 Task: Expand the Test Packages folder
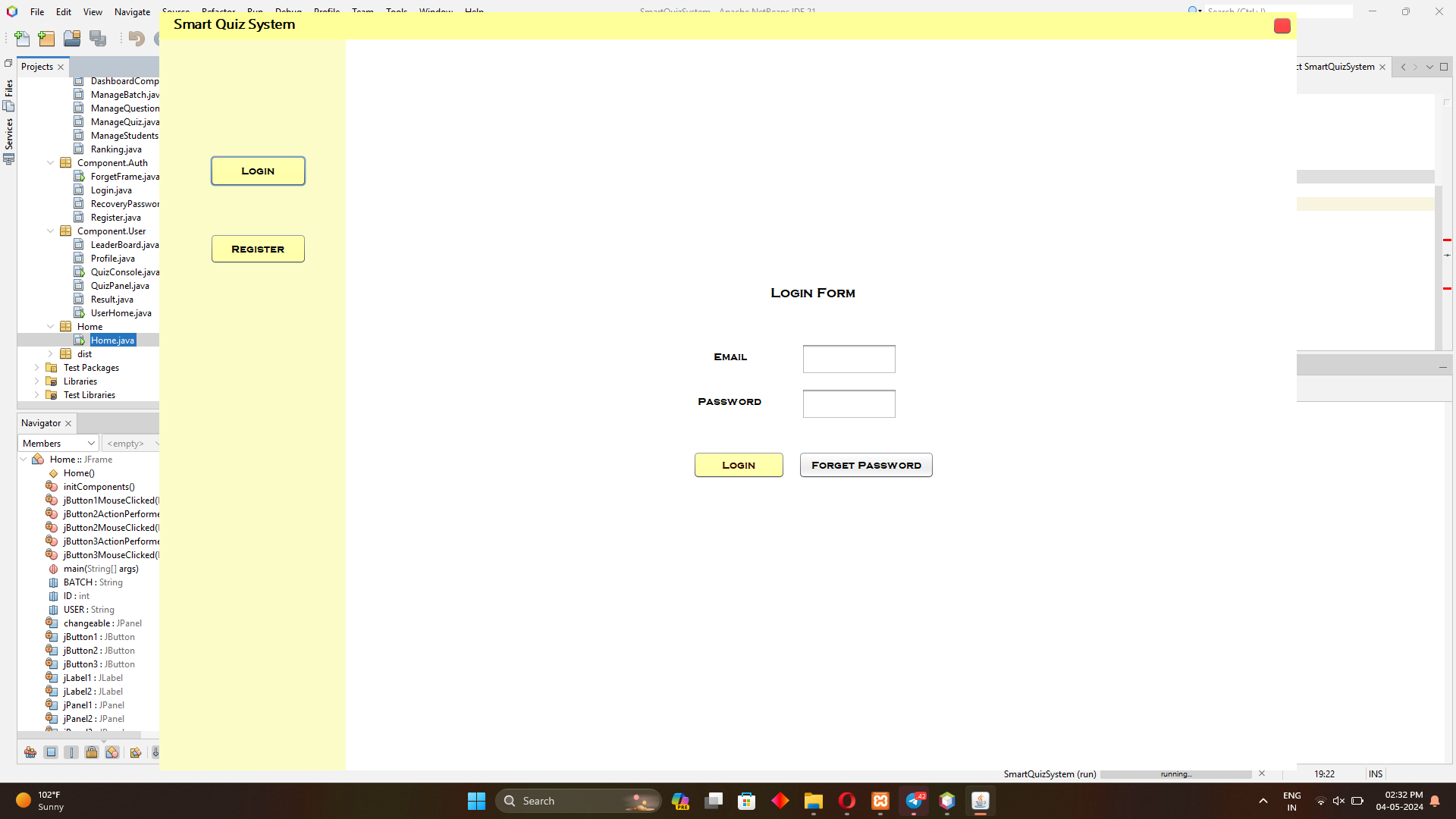(x=37, y=368)
